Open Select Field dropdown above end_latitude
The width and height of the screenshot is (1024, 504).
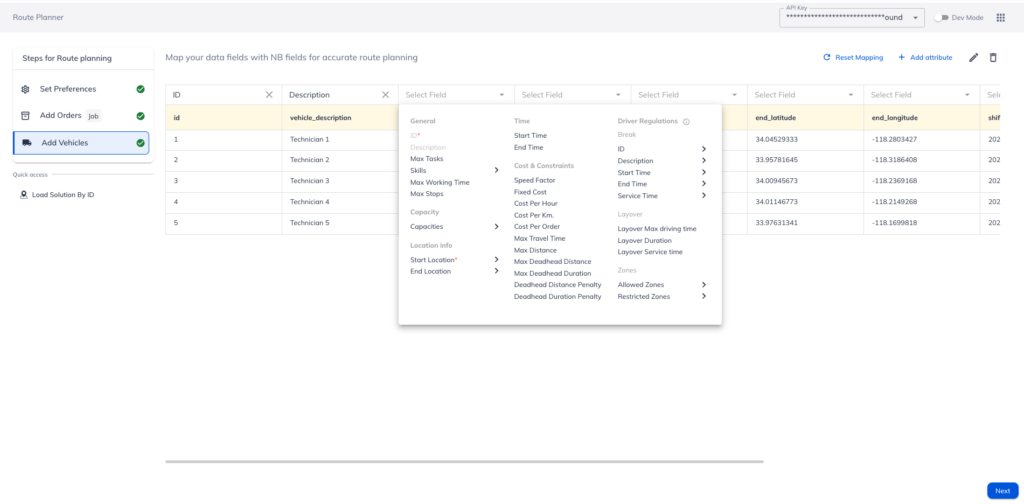point(804,95)
